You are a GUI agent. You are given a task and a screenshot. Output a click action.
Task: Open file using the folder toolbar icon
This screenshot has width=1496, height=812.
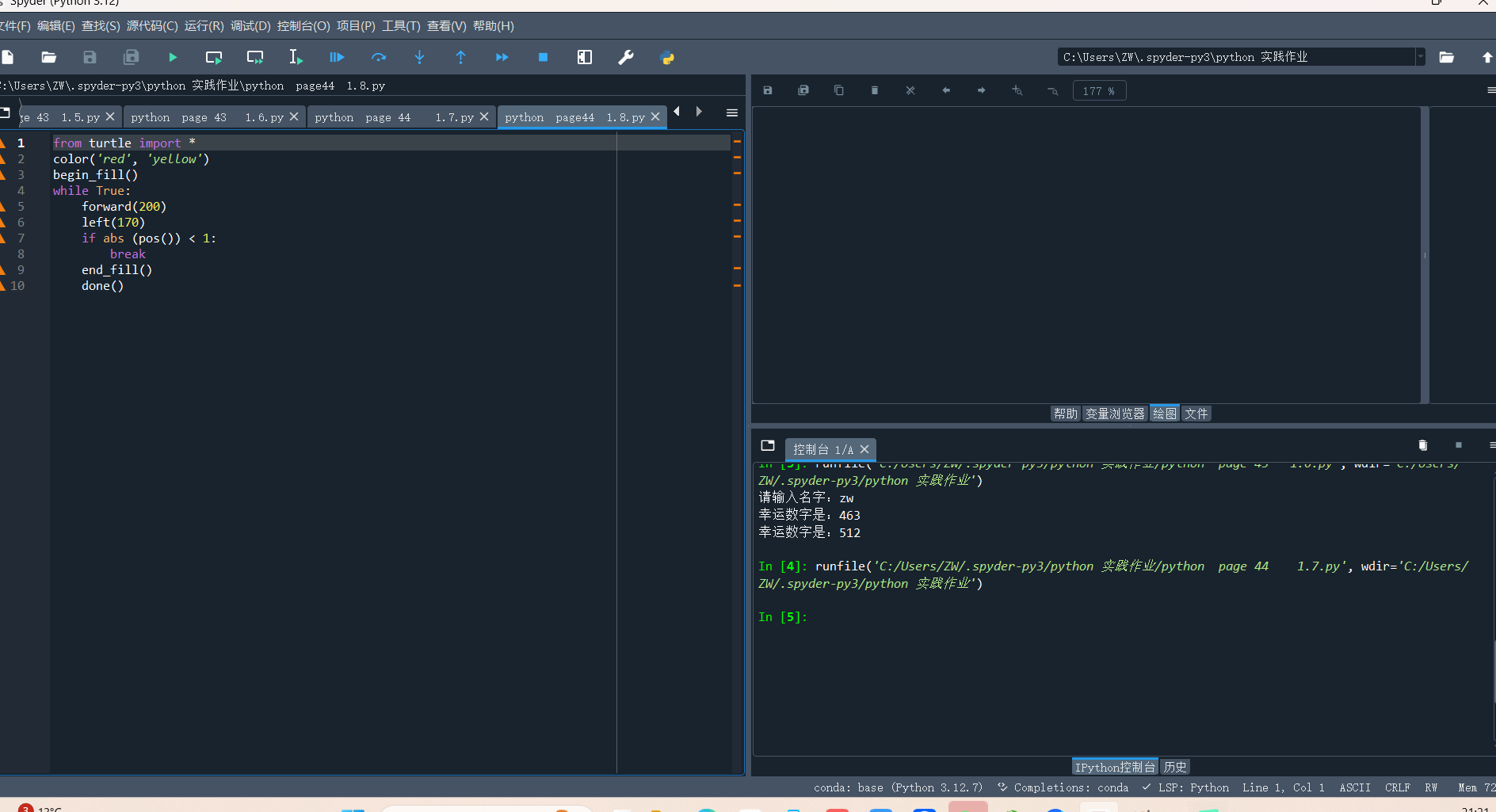[49, 57]
